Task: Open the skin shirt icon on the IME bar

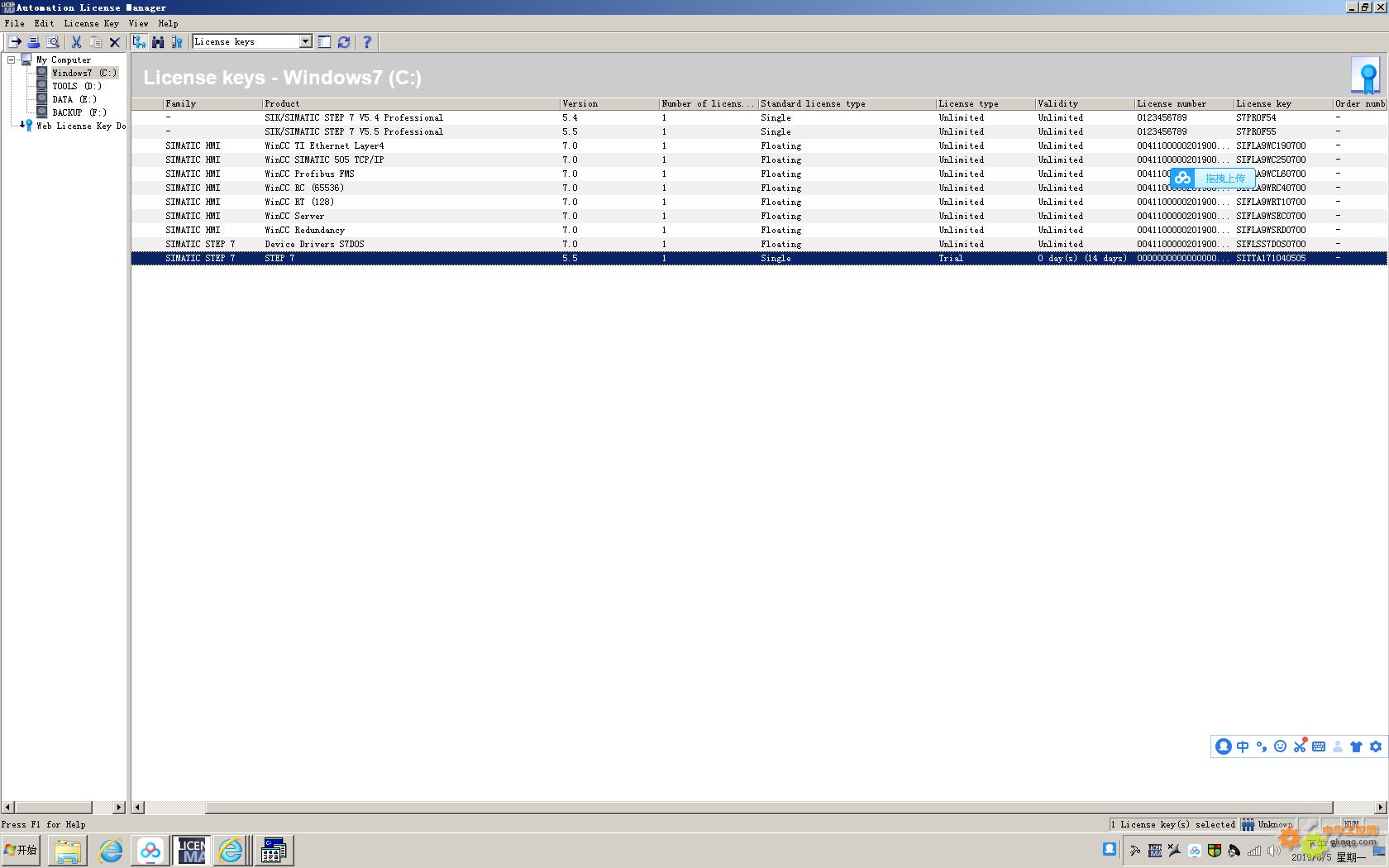Action: click(1356, 746)
